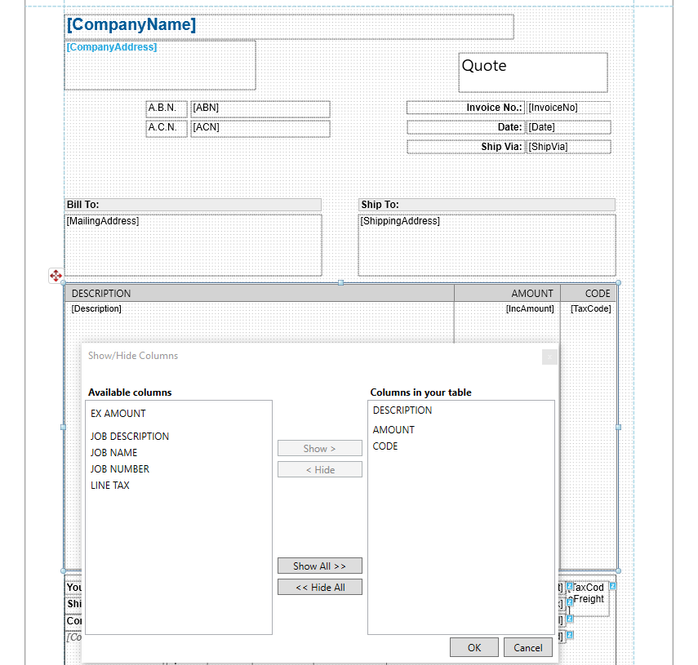Select AMOUNT in Columns in your table
The image size is (698, 665).
[393, 430]
